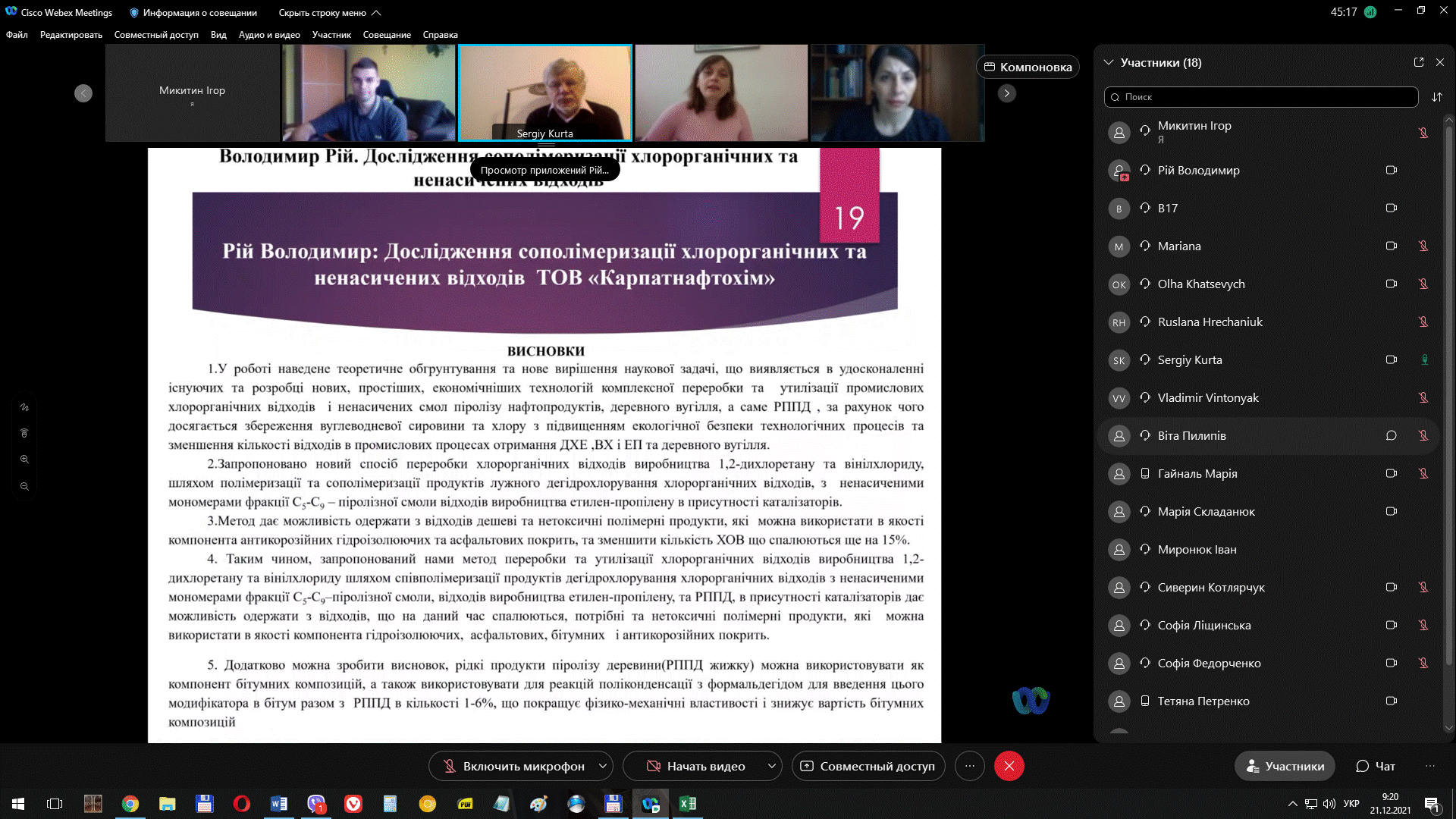Open microphone options dropdown arrow
Screen dimensions: 1456x819
click(x=603, y=766)
